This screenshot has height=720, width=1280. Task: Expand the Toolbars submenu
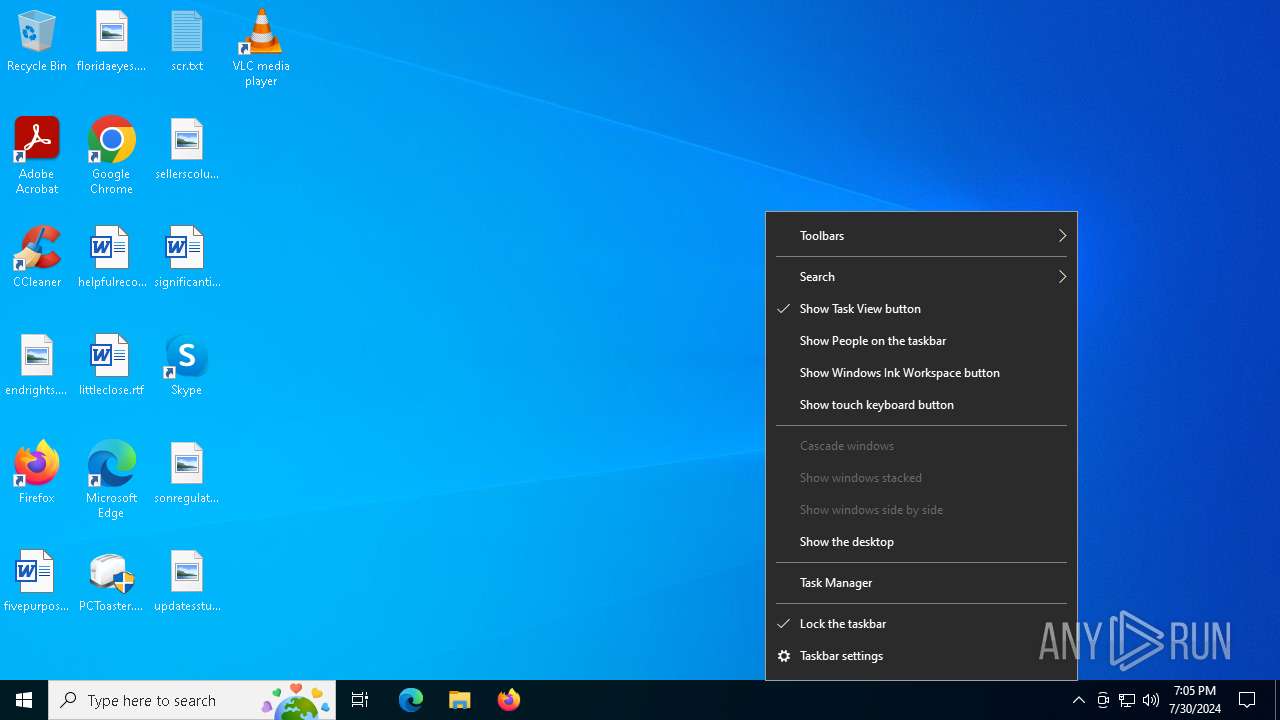pyautogui.click(x=921, y=236)
